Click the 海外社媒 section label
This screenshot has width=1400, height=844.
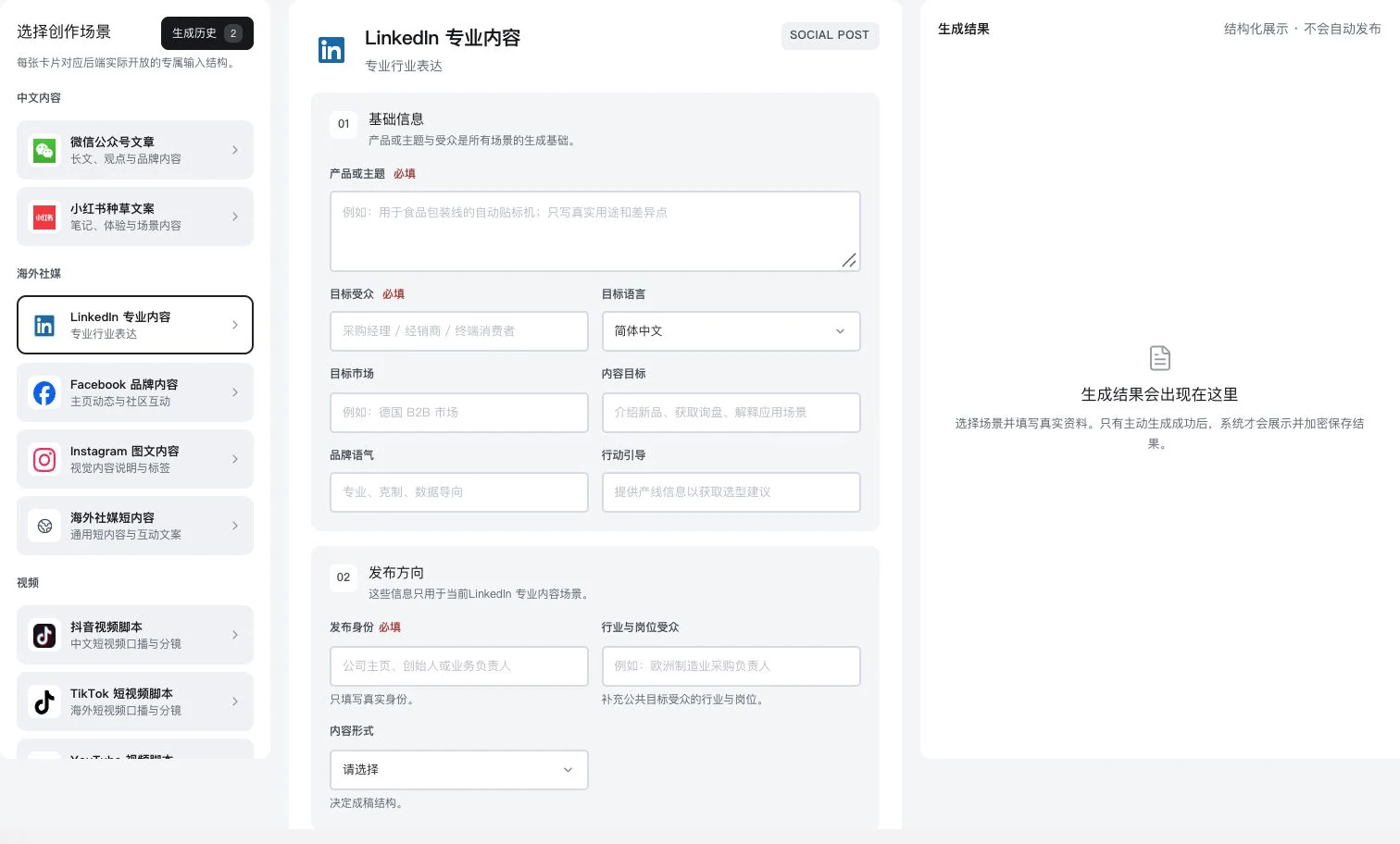point(39,274)
